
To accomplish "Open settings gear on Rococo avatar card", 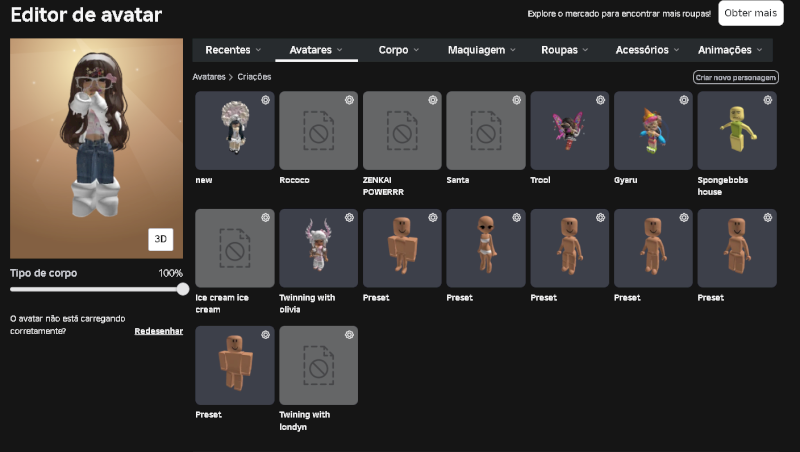I will click(349, 100).
